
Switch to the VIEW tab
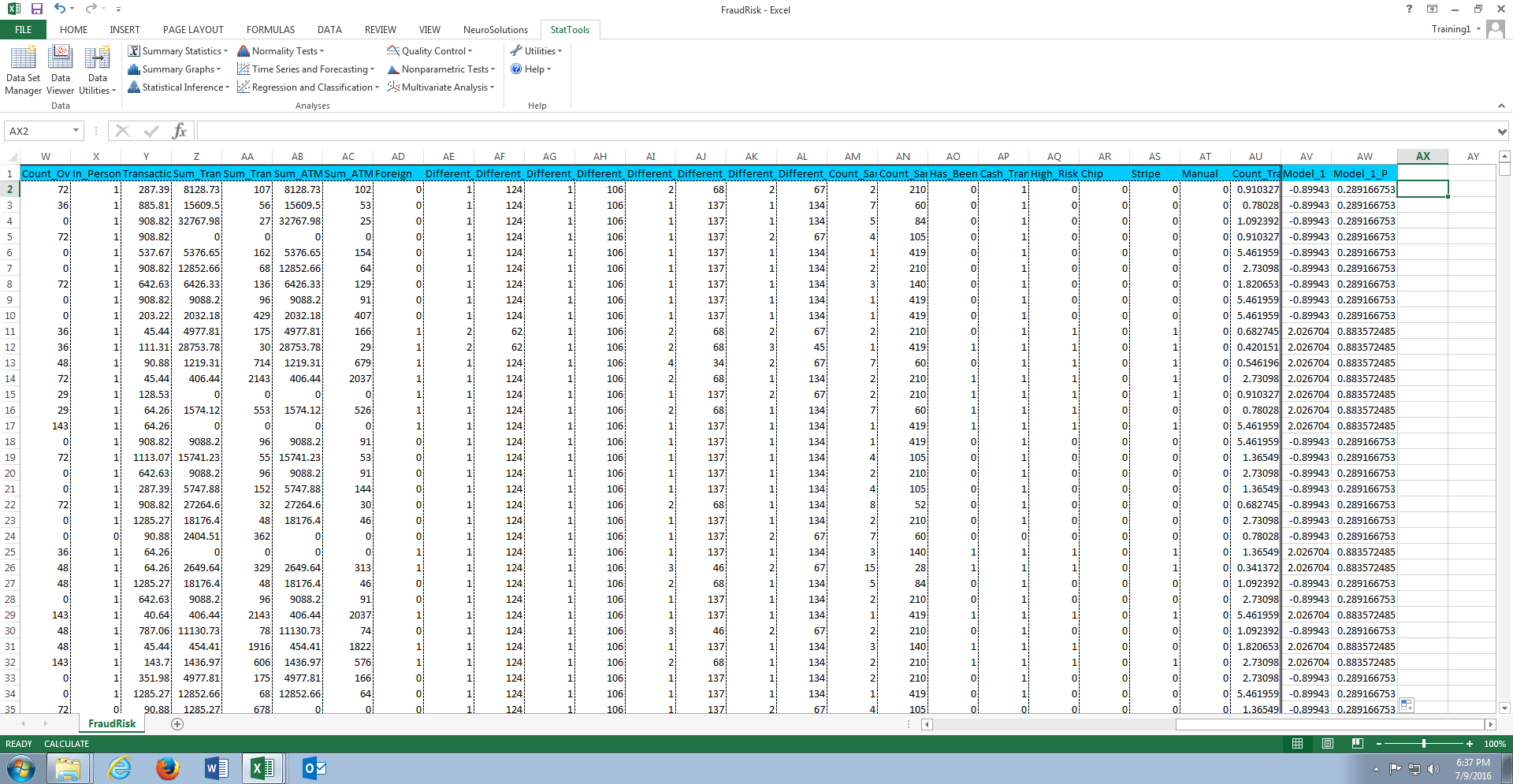tap(429, 30)
